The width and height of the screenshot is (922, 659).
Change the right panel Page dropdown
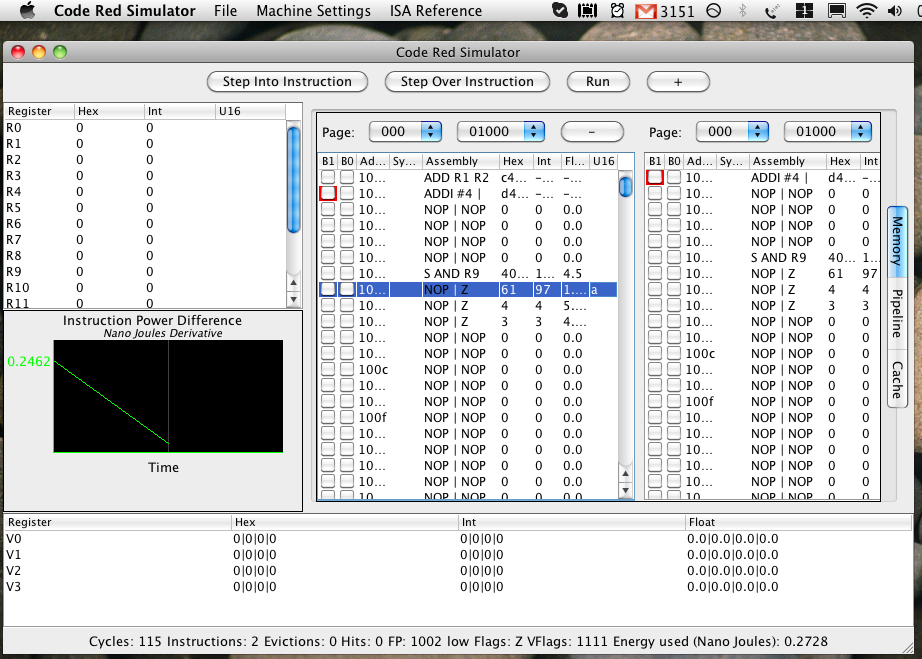(x=732, y=131)
